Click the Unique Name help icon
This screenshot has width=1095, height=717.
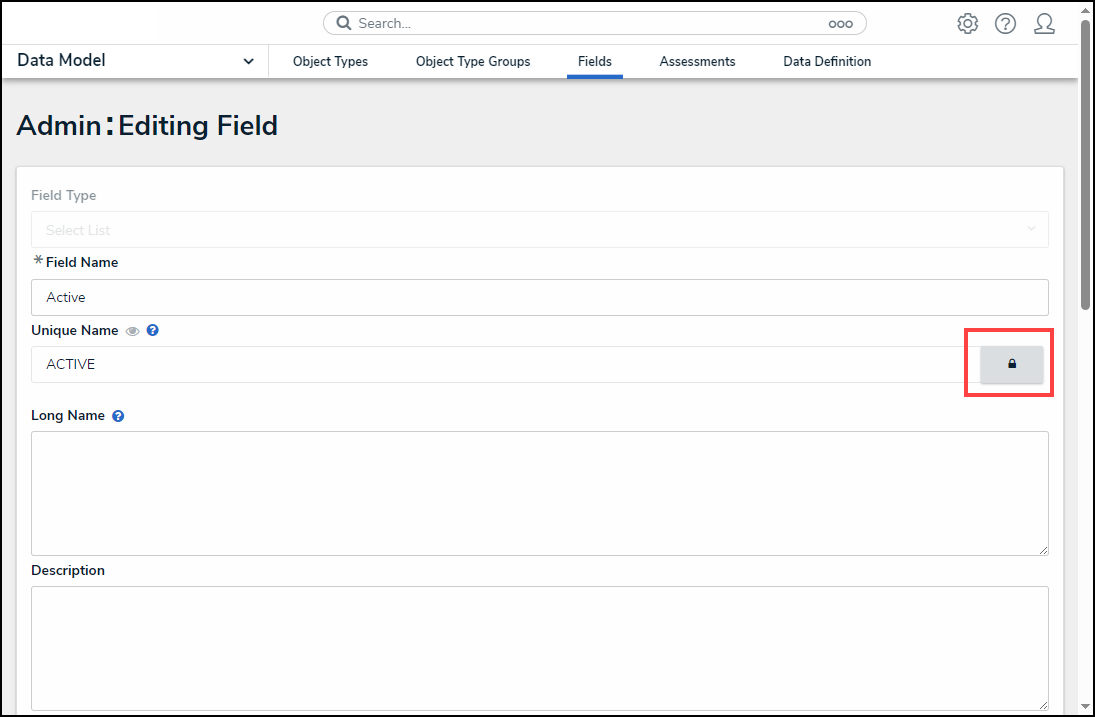click(x=153, y=330)
